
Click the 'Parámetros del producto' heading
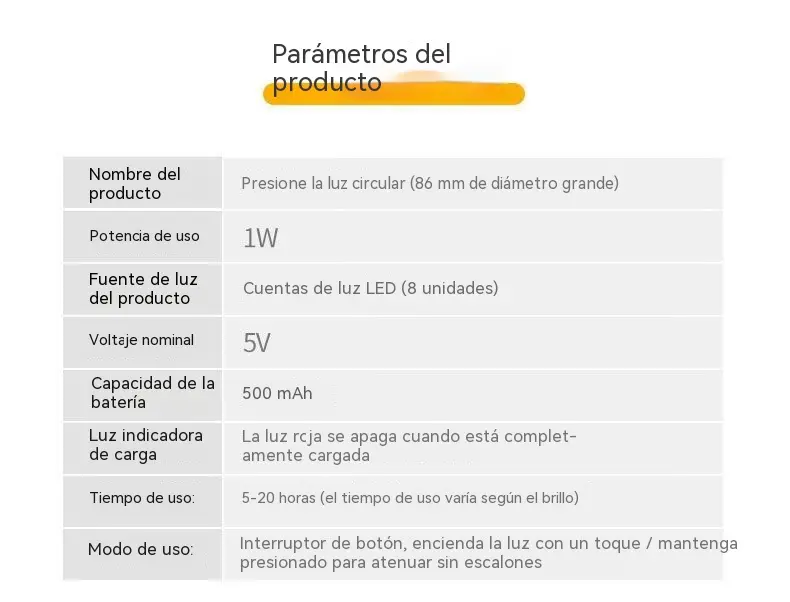[x=361, y=68]
